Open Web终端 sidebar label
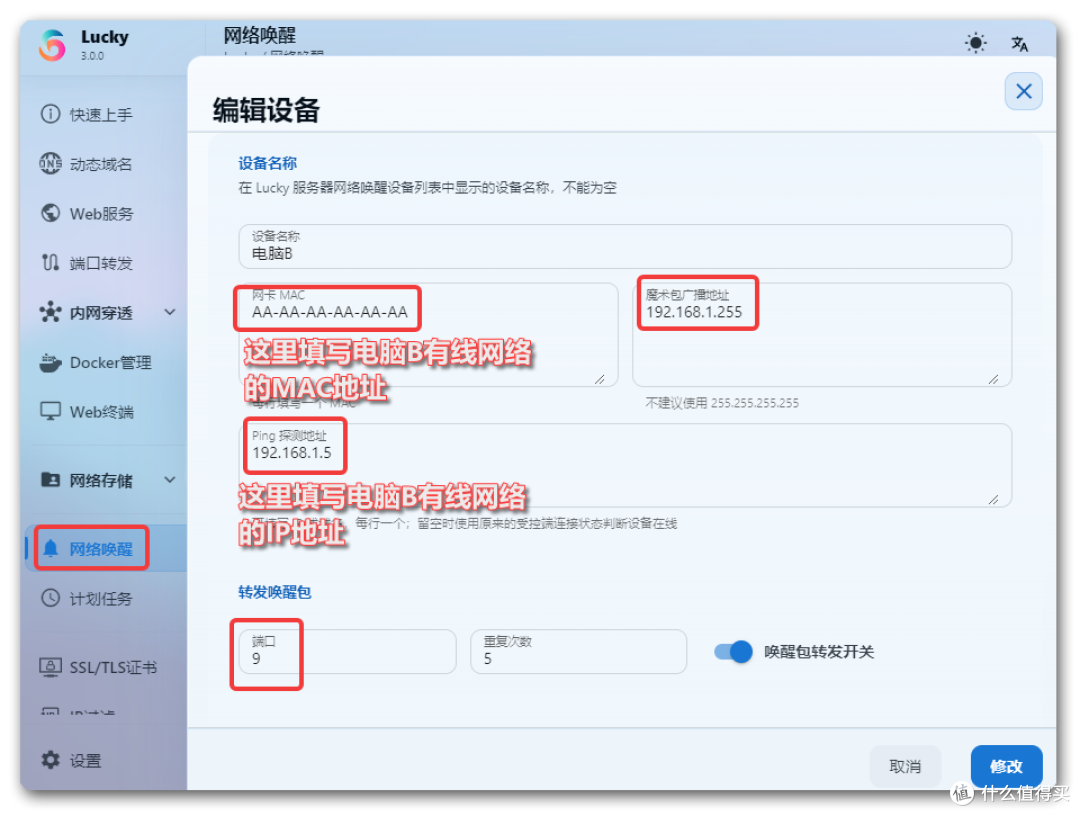 click(x=101, y=412)
